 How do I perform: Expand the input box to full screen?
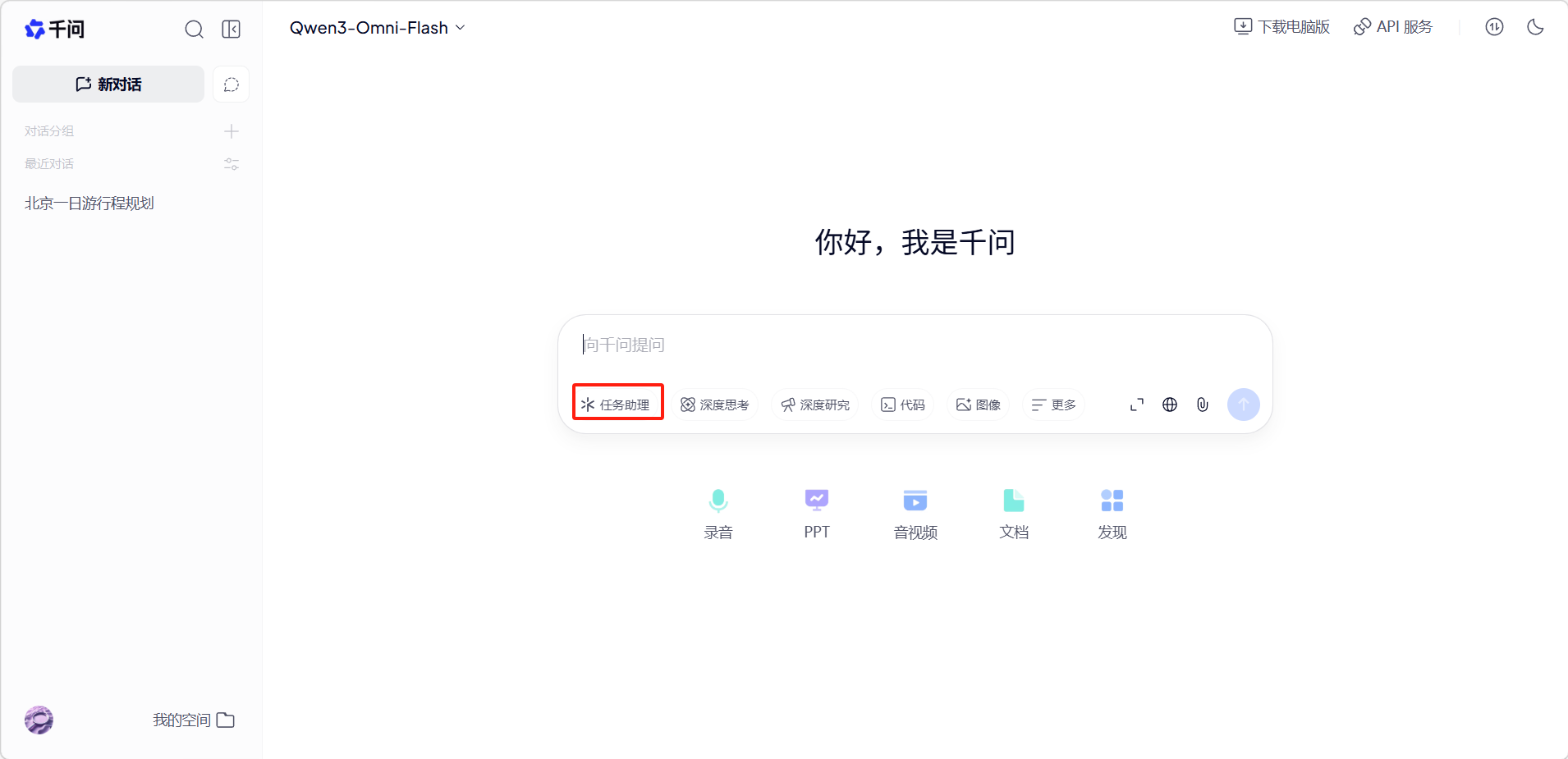(1137, 405)
